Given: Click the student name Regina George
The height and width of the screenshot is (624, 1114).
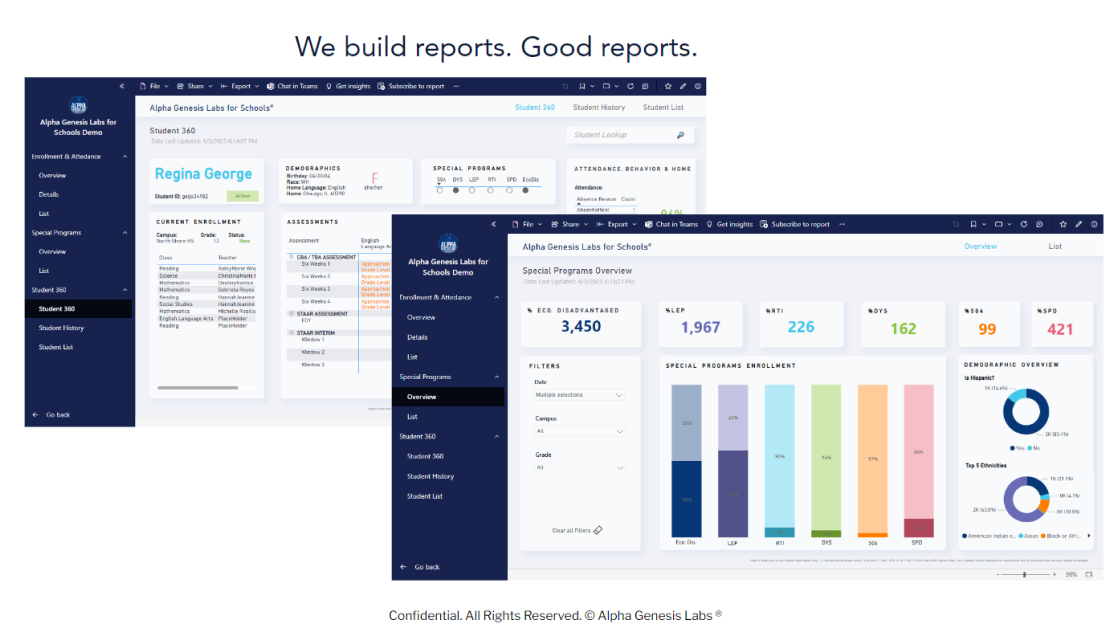Looking at the screenshot, I should pos(203,174).
